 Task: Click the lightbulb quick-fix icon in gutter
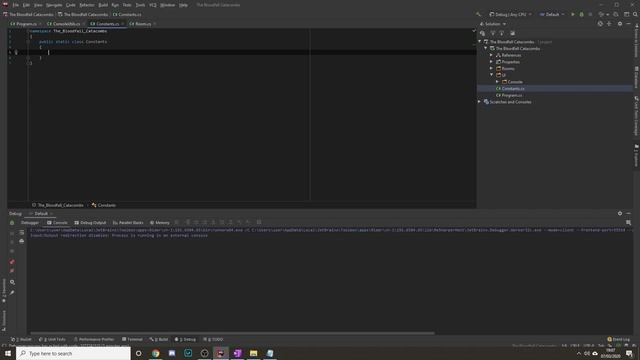[x=16, y=52]
